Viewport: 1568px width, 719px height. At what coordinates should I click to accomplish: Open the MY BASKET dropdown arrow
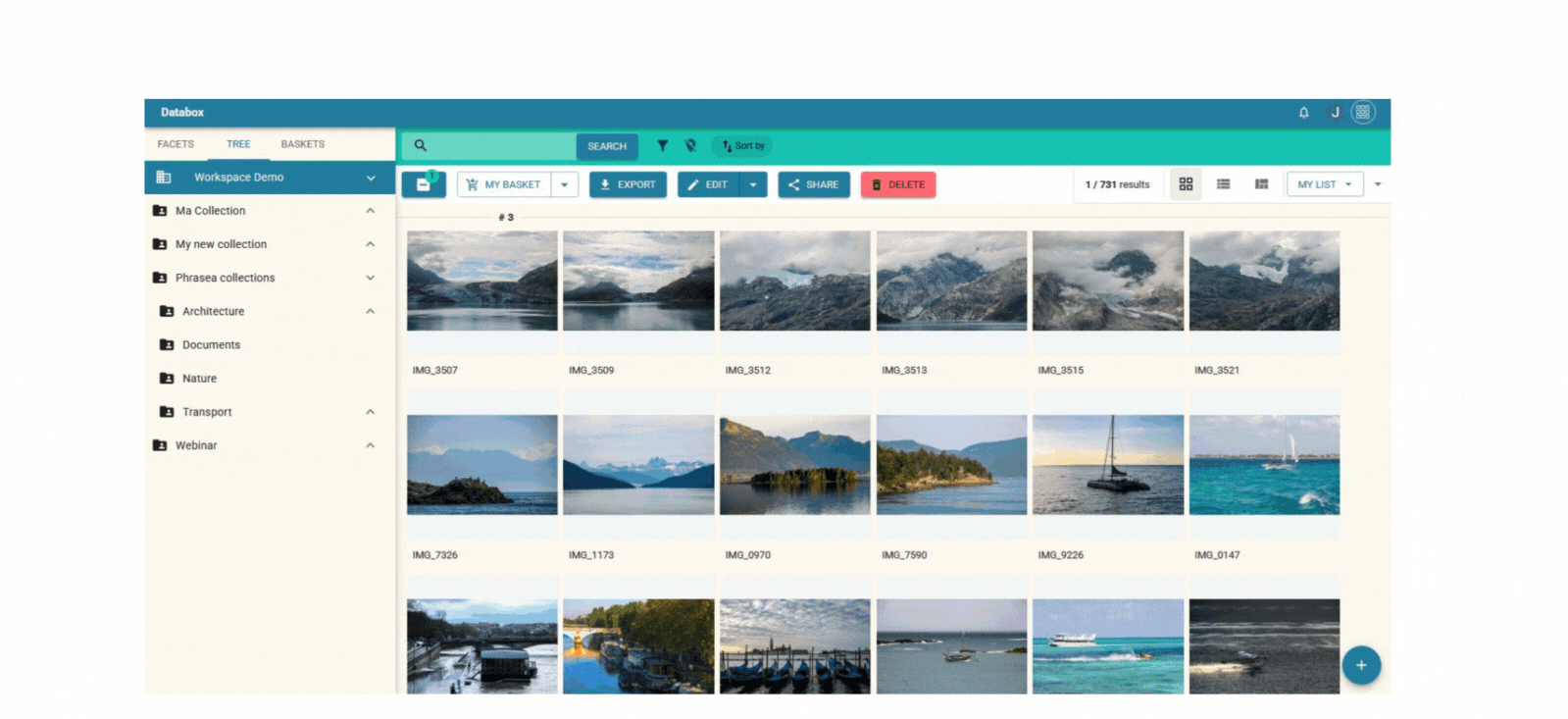565,184
